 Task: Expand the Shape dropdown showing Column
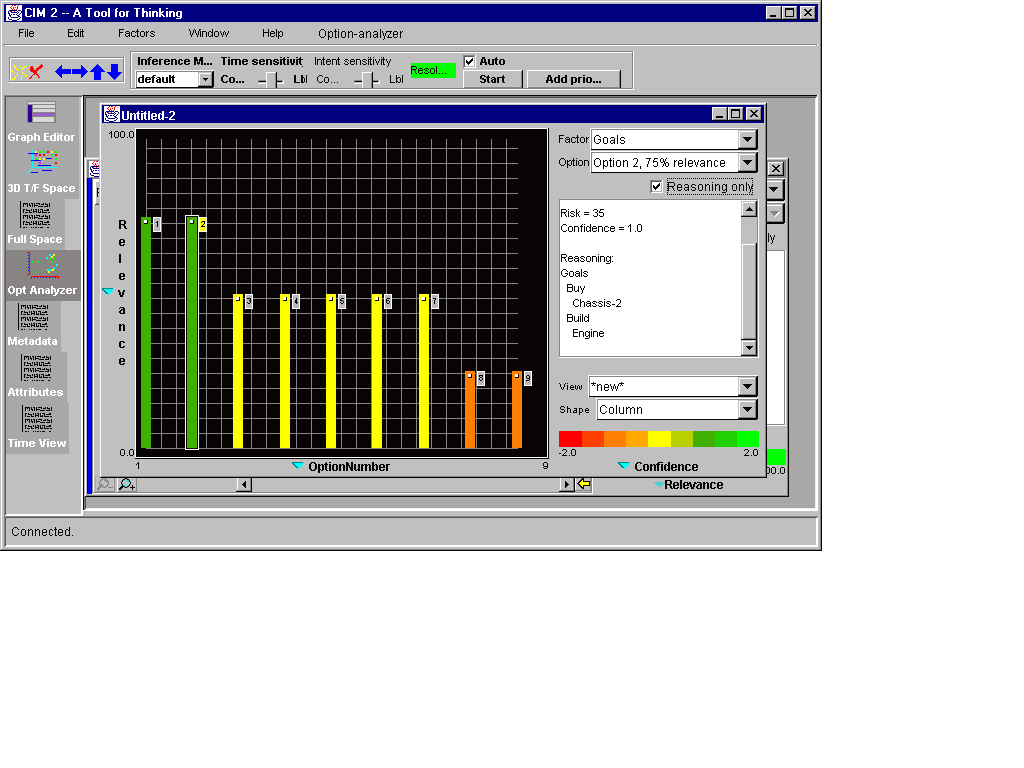(x=747, y=410)
